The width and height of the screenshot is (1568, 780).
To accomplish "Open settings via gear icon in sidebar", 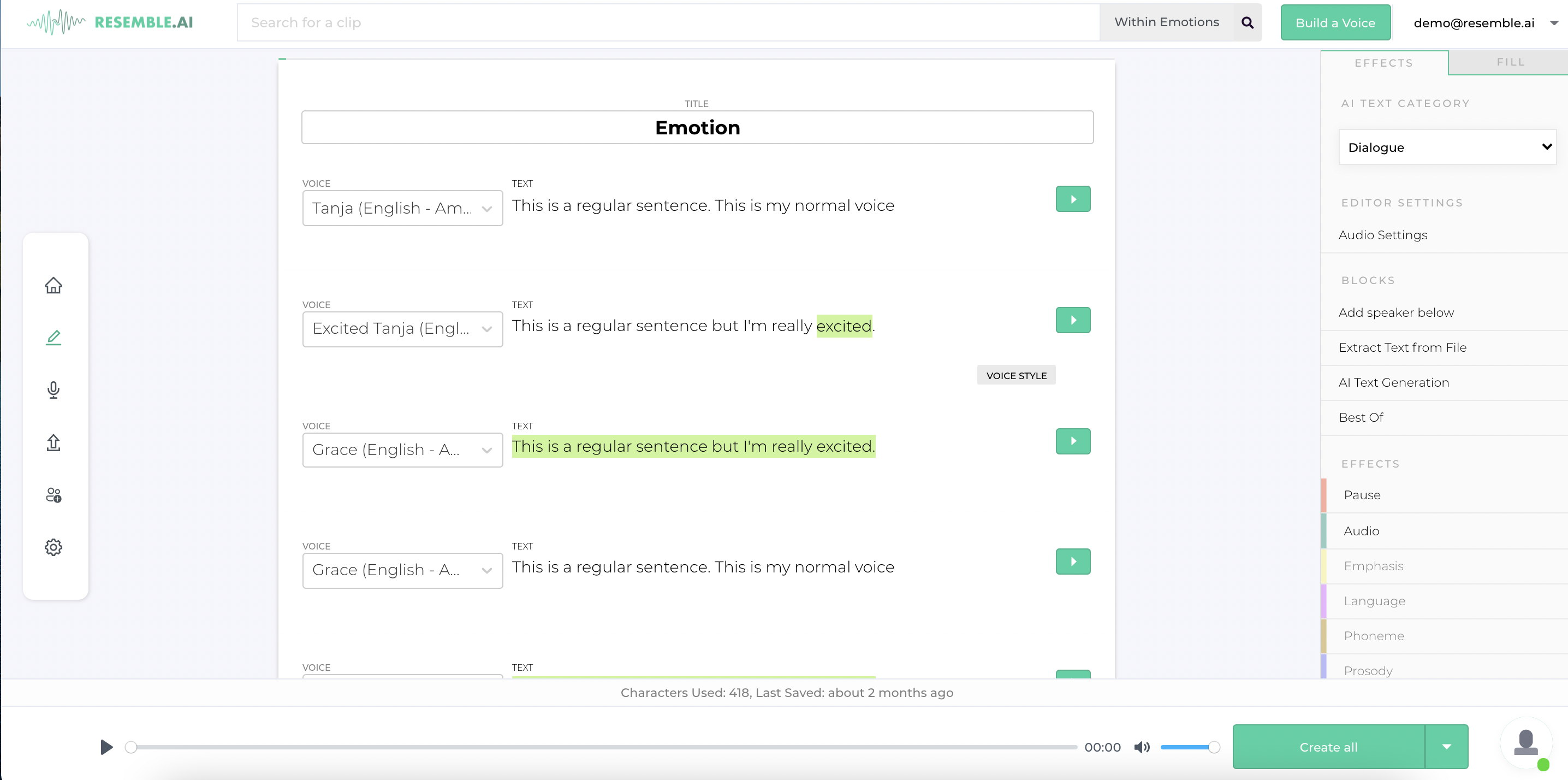I will click(x=53, y=547).
